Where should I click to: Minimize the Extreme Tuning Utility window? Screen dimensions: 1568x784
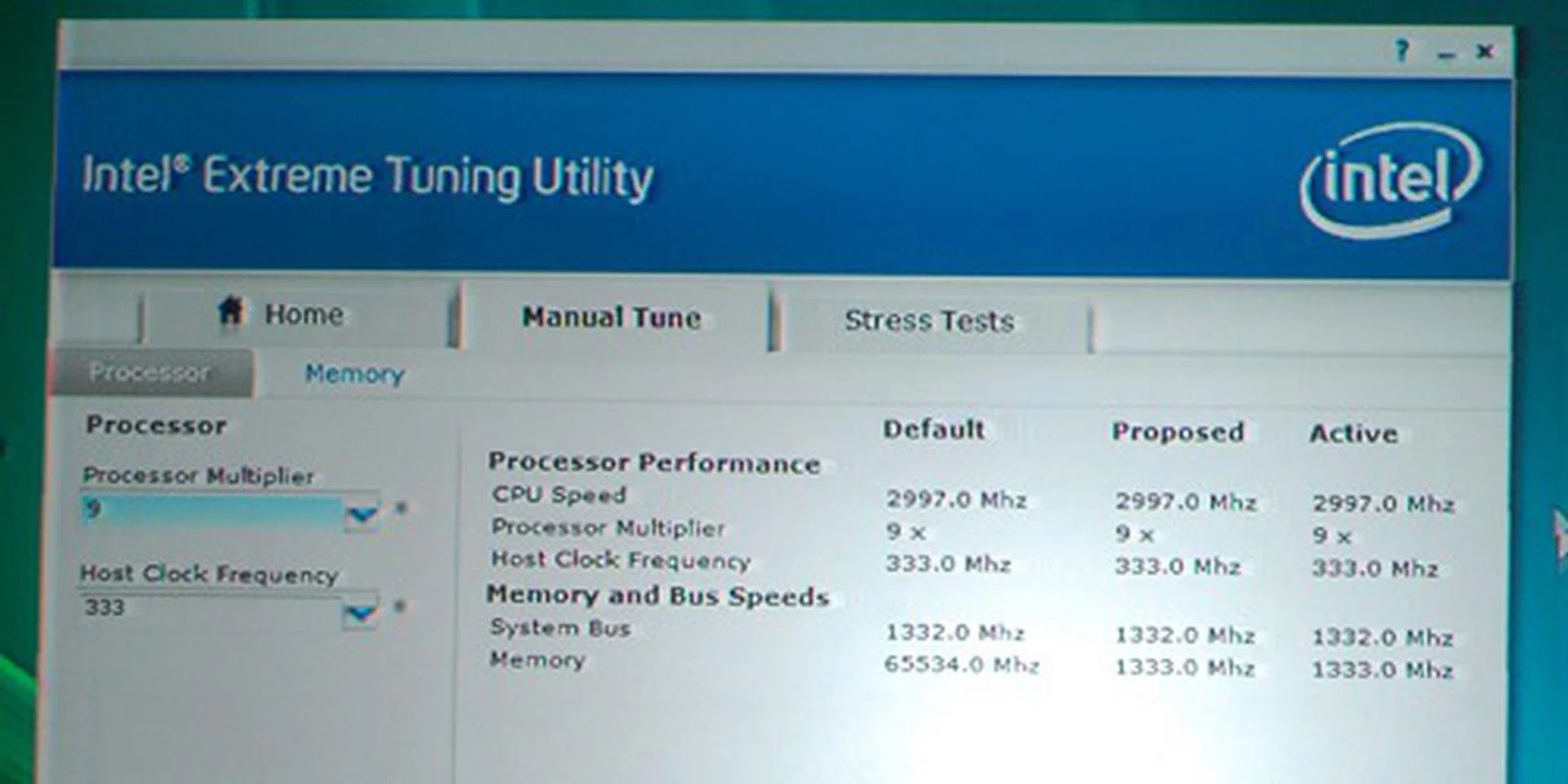1446,54
